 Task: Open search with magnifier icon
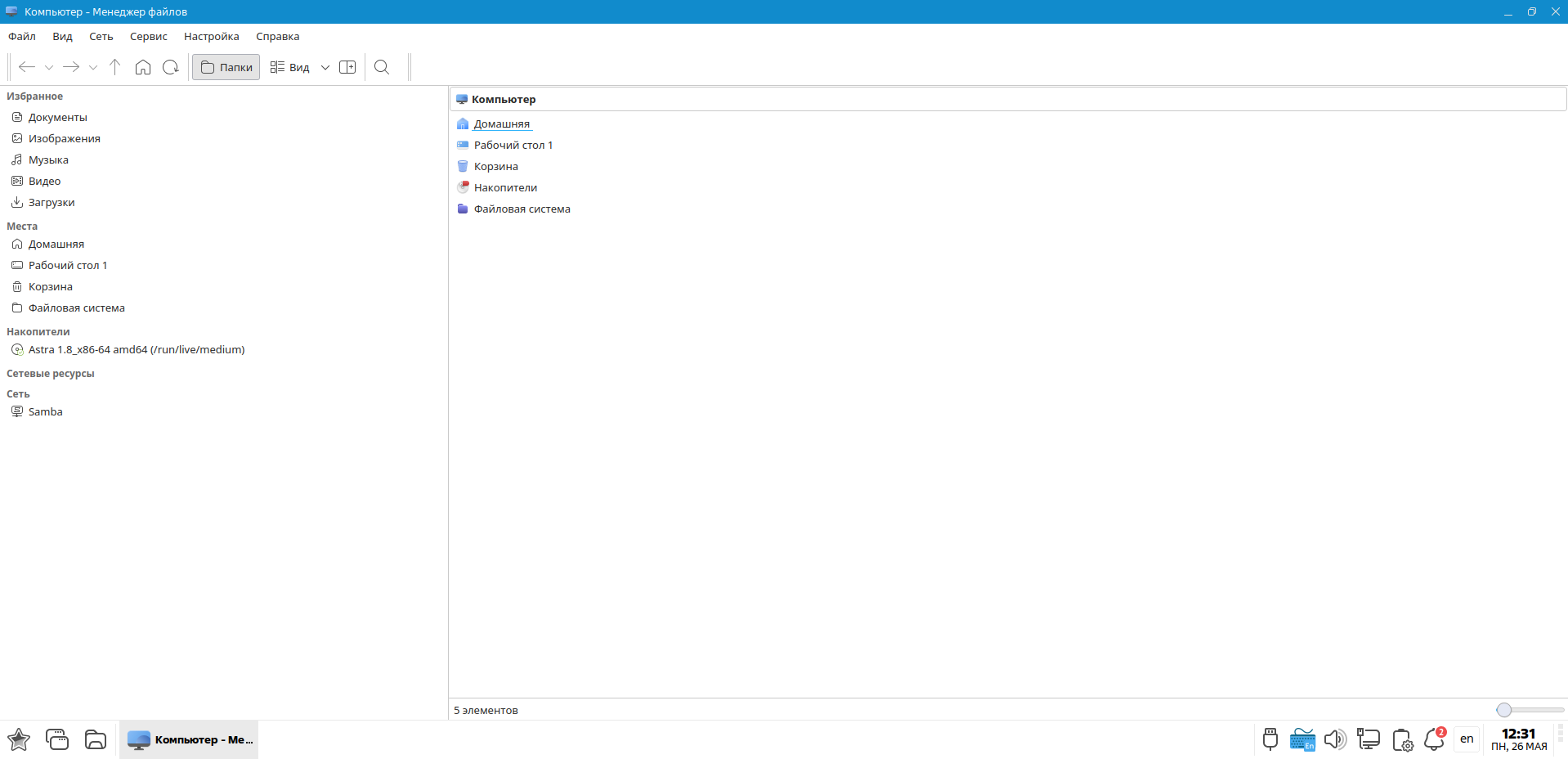pos(382,67)
